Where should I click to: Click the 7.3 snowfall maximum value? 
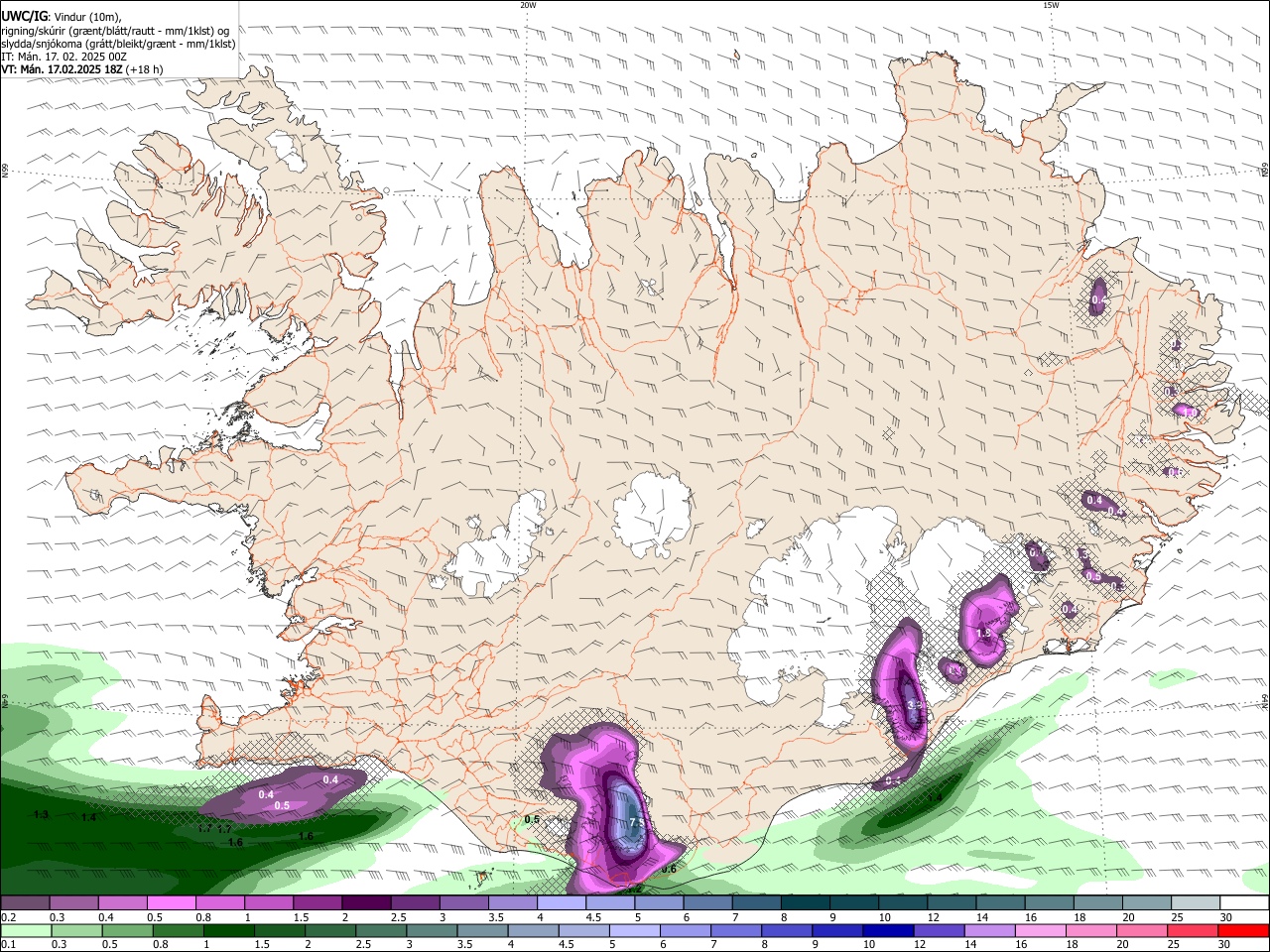637,823
